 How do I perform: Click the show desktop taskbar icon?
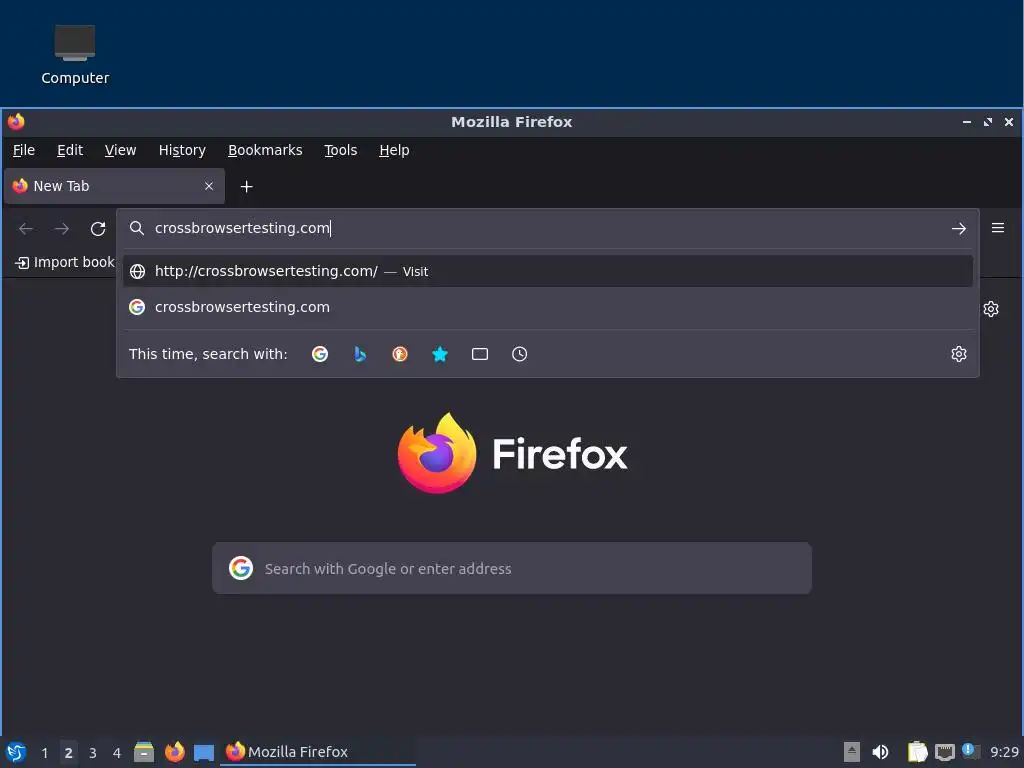(x=204, y=752)
